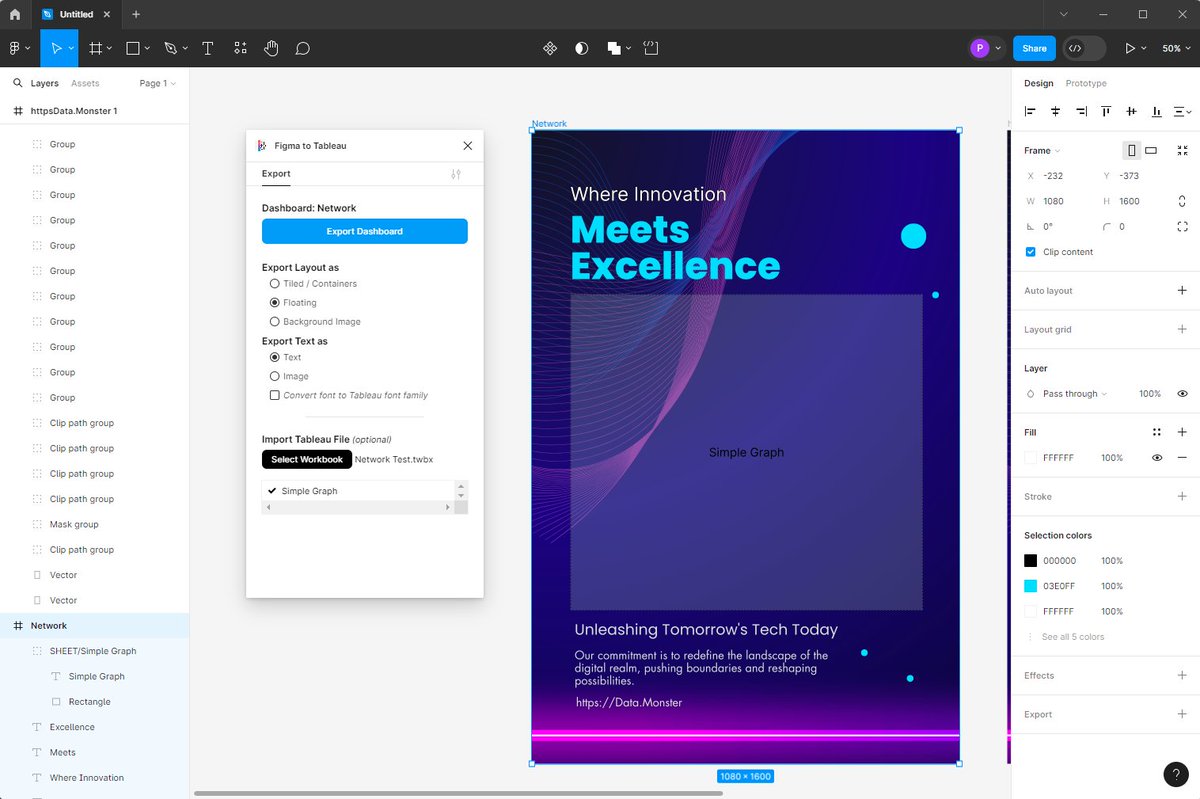Switch to the Prototype tab
Screen dimensions: 1200x799
[x=1086, y=83]
